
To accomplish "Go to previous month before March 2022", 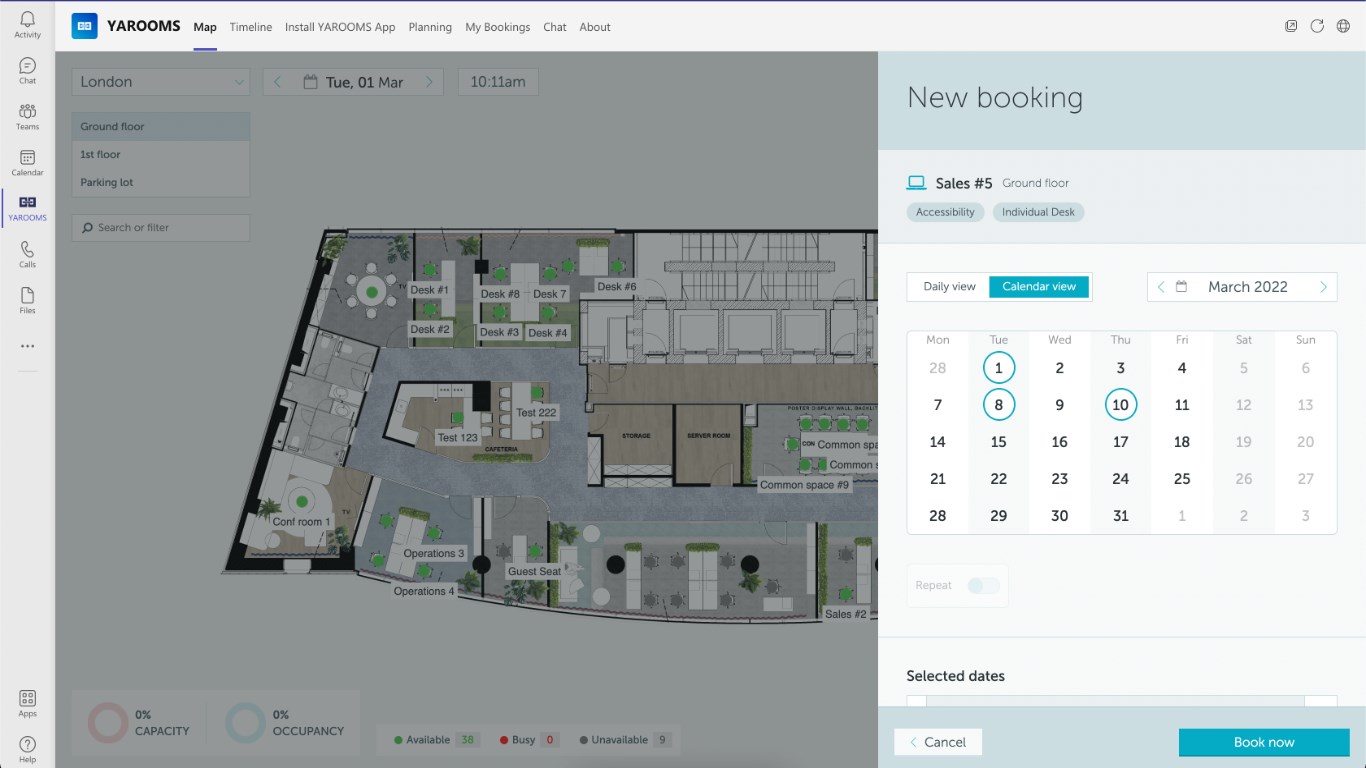I will coord(1161,287).
